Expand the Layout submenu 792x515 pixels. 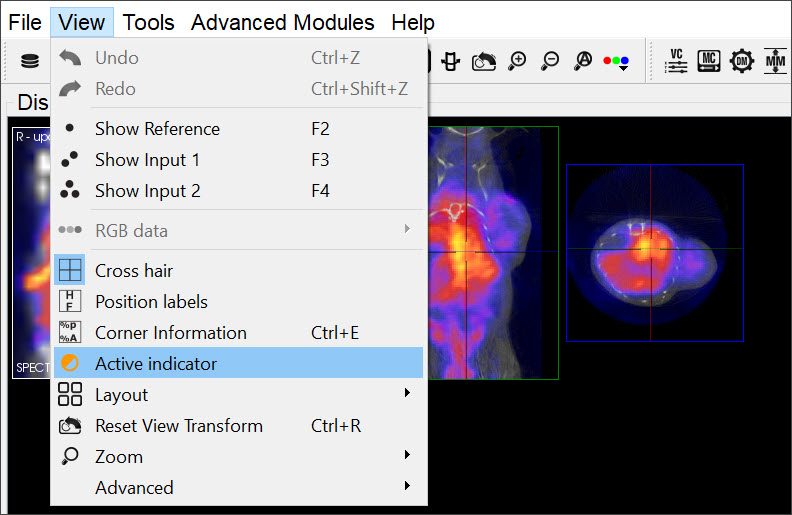click(121, 395)
